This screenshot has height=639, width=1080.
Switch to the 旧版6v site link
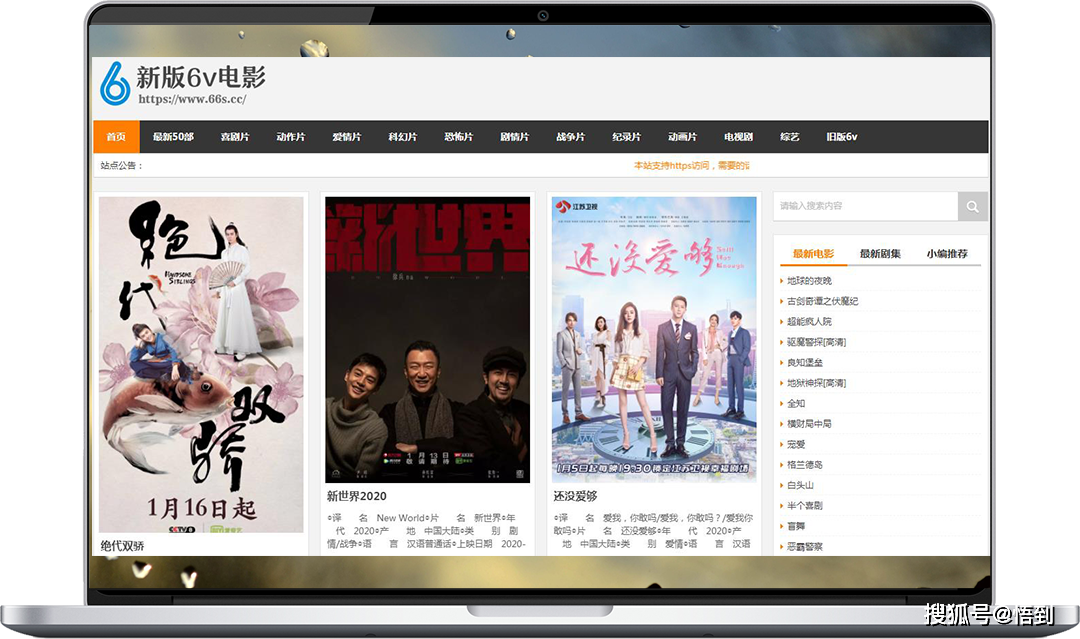pyautogui.click(x=842, y=137)
